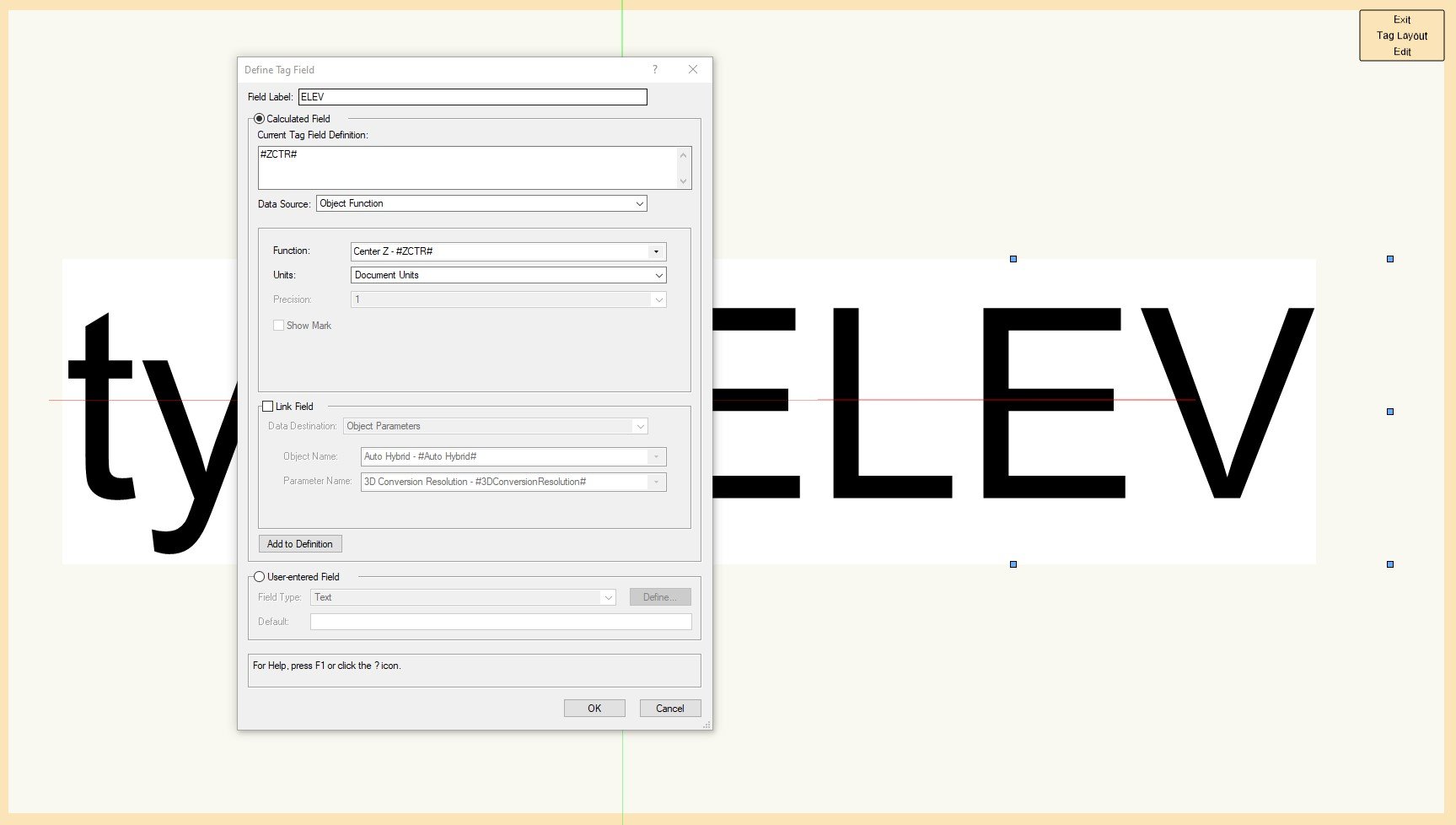Click the Cancel button
1456x825 pixels.
pos(669,708)
